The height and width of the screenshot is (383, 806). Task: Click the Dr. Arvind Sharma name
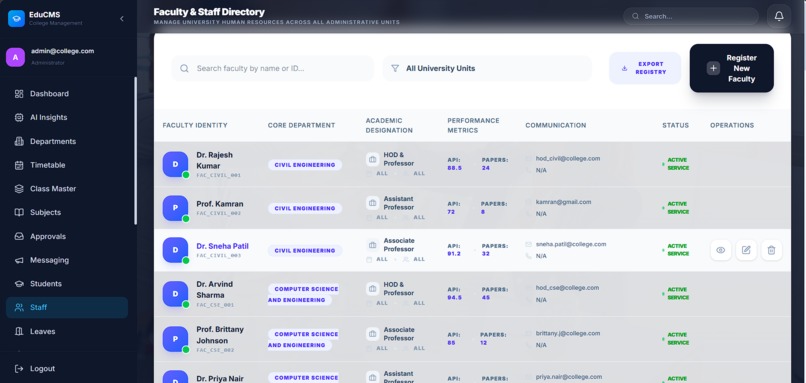tap(214, 289)
